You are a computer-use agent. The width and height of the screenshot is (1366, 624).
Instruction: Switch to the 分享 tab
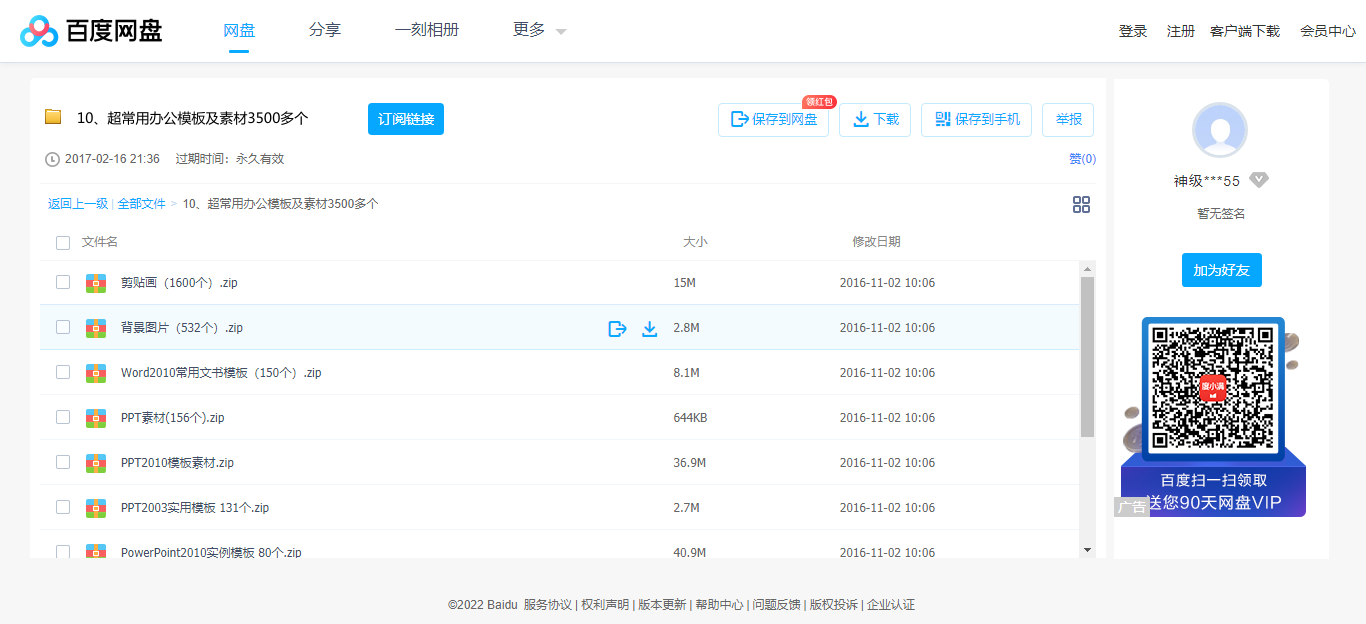pyautogui.click(x=325, y=30)
